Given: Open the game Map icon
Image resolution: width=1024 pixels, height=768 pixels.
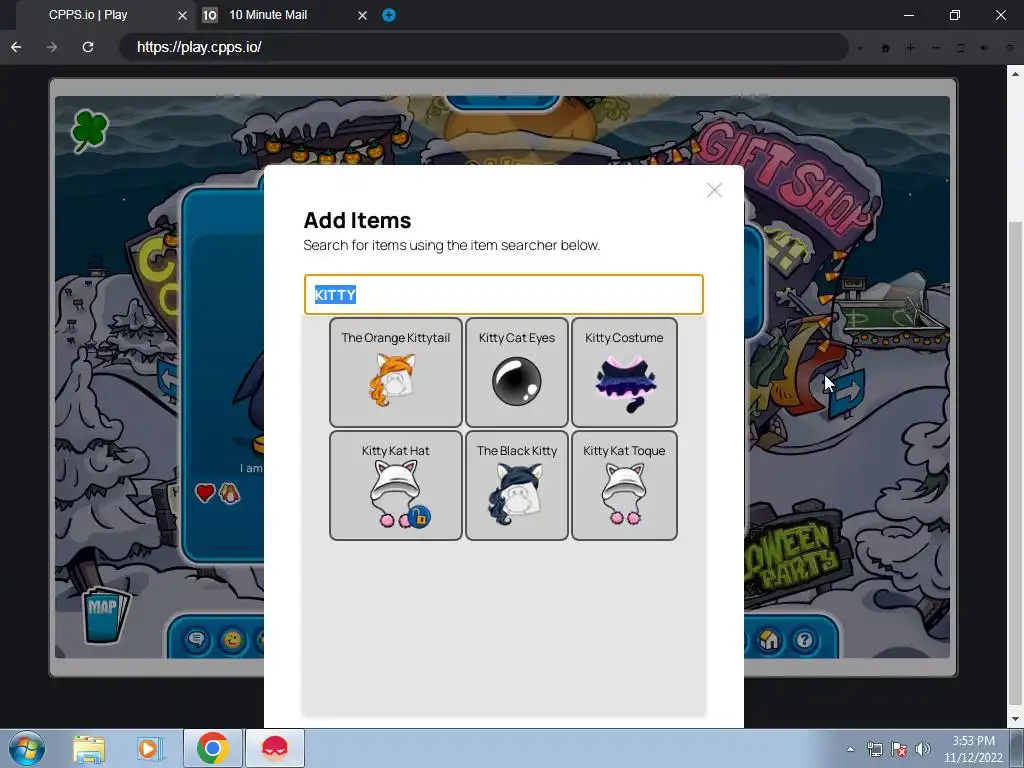Looking at the screenshot, I should click(x=104, y=615).
